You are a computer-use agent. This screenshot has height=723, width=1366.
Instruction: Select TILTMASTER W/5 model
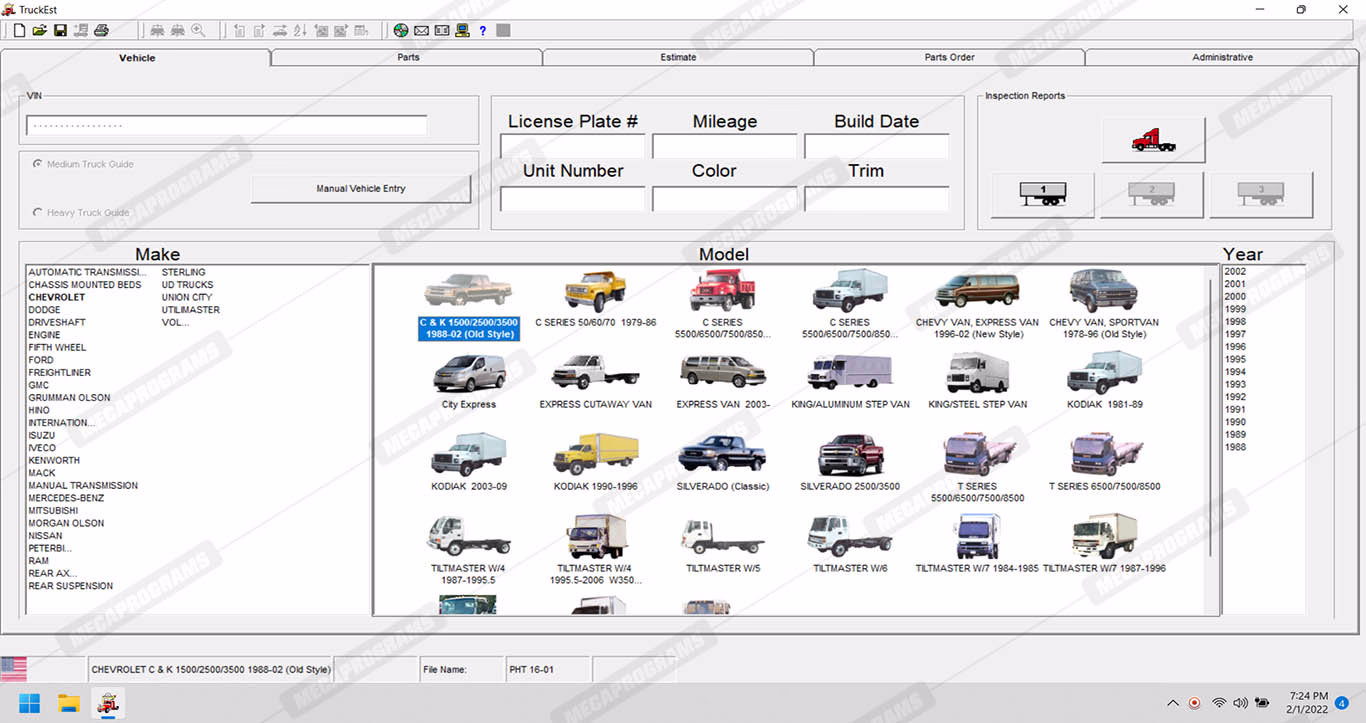pyautogui.click(x=723, y=545)
